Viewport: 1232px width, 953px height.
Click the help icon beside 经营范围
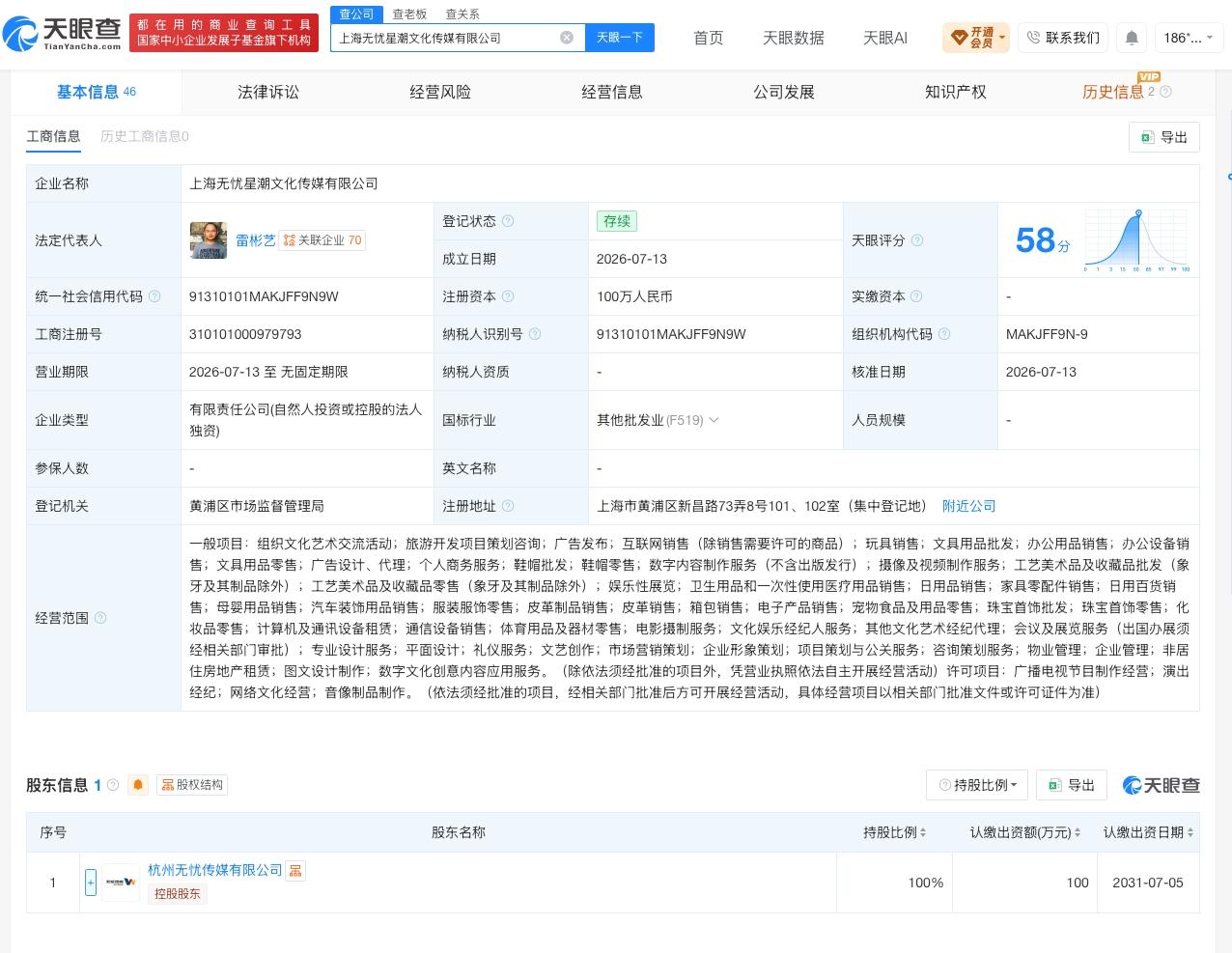click(100, 618)
